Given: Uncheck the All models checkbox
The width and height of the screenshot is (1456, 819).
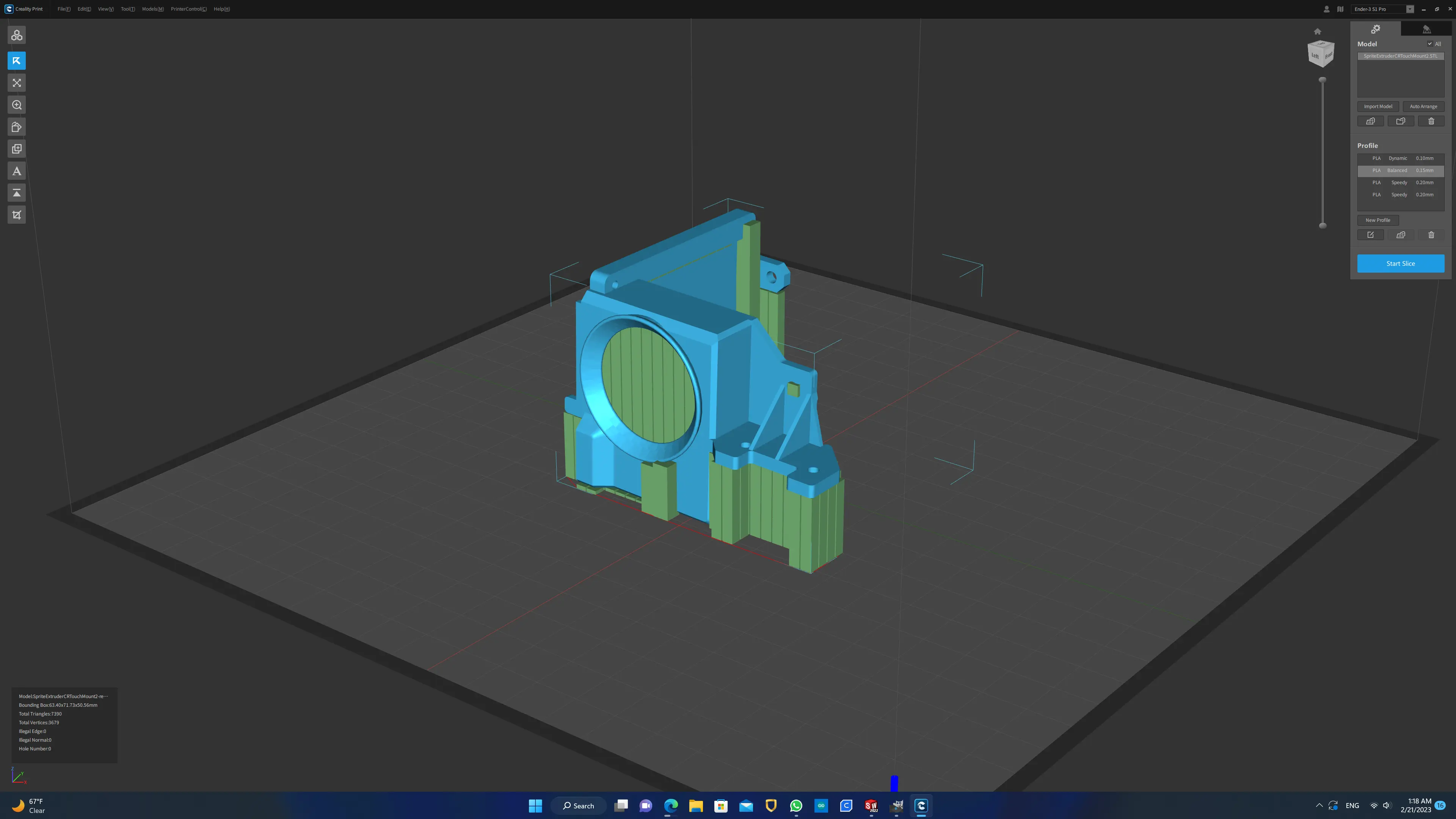Looking at the screenshot, I should [1430, 44].
